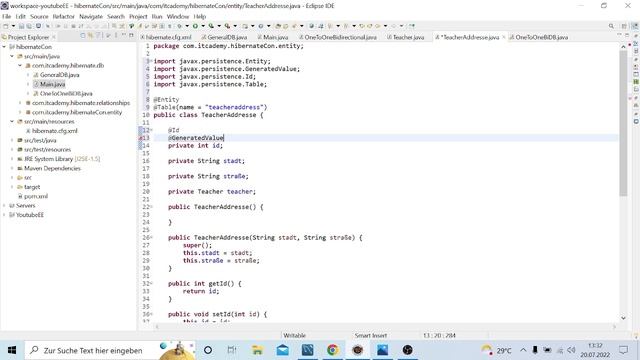Switch to the GeneralDB.java editor tab

(224, 37)
